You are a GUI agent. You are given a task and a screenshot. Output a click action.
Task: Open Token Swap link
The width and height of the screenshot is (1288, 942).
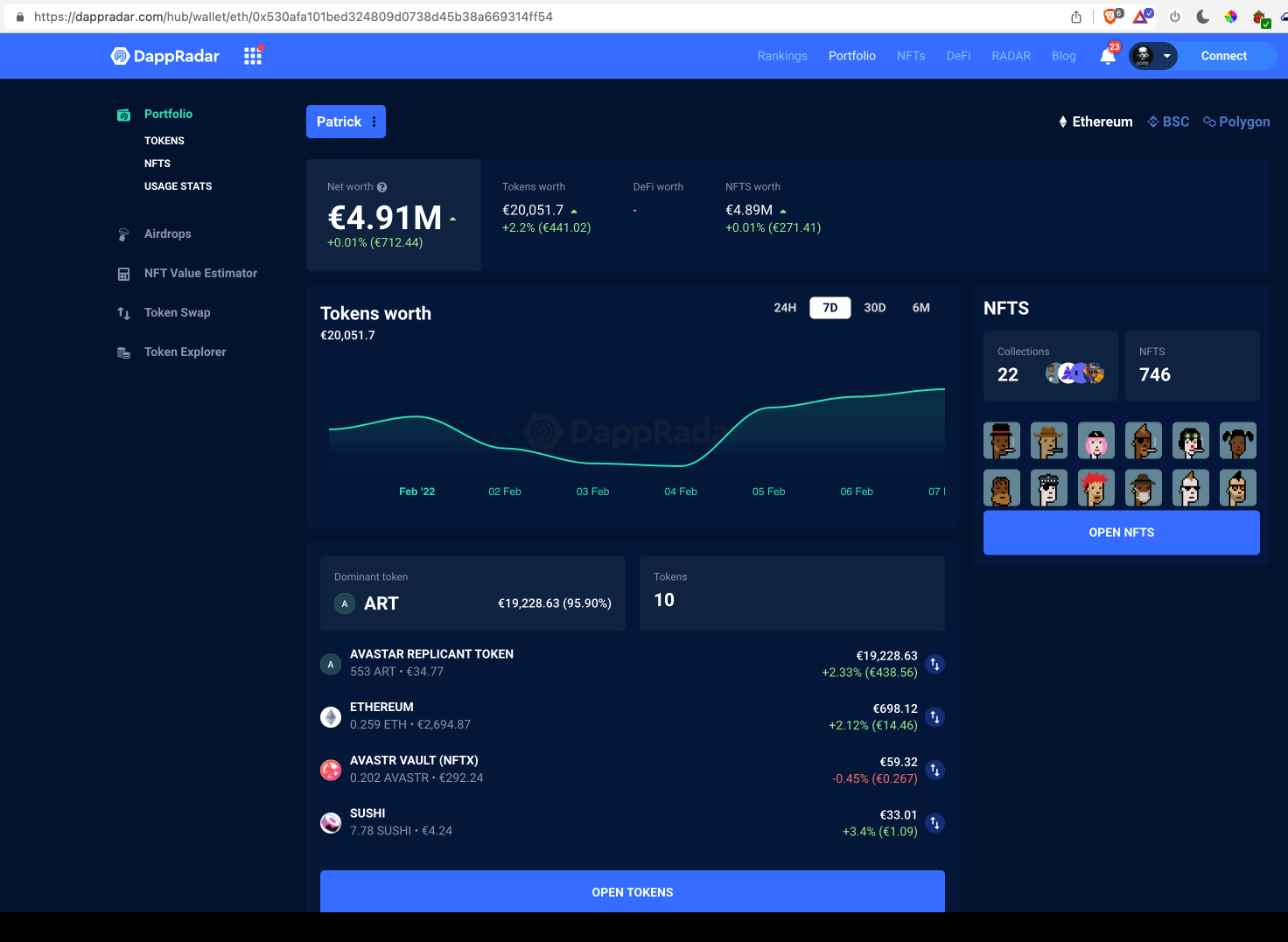click(x=178, y=313)
